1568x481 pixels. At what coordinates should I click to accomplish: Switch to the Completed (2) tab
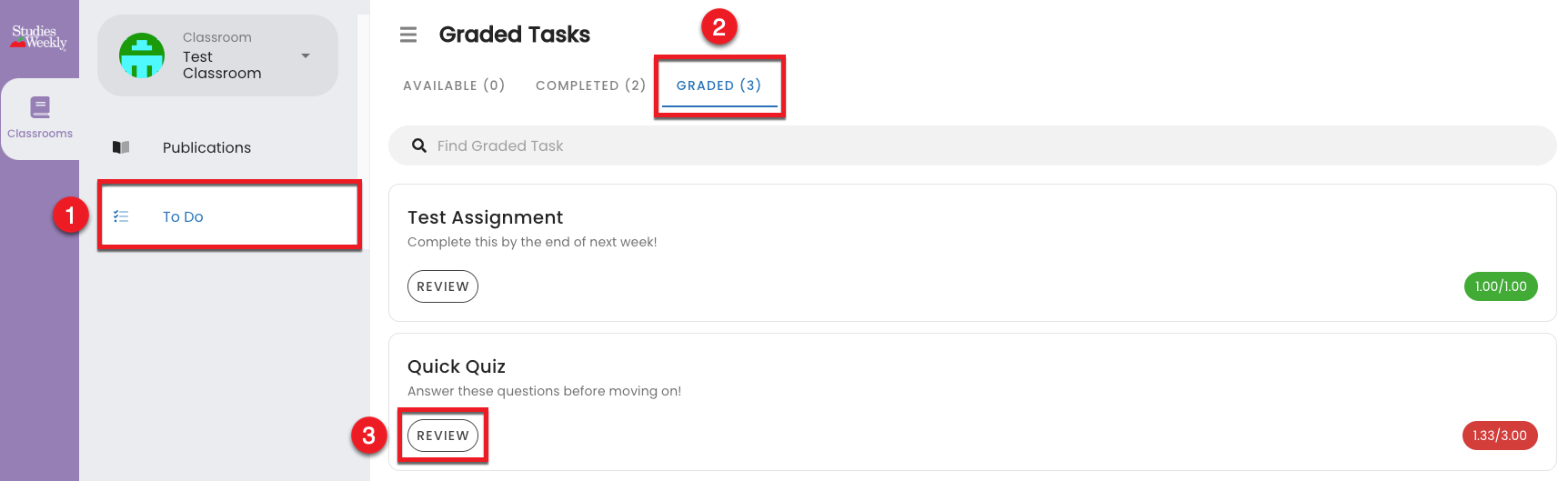[x=590, y=85]
